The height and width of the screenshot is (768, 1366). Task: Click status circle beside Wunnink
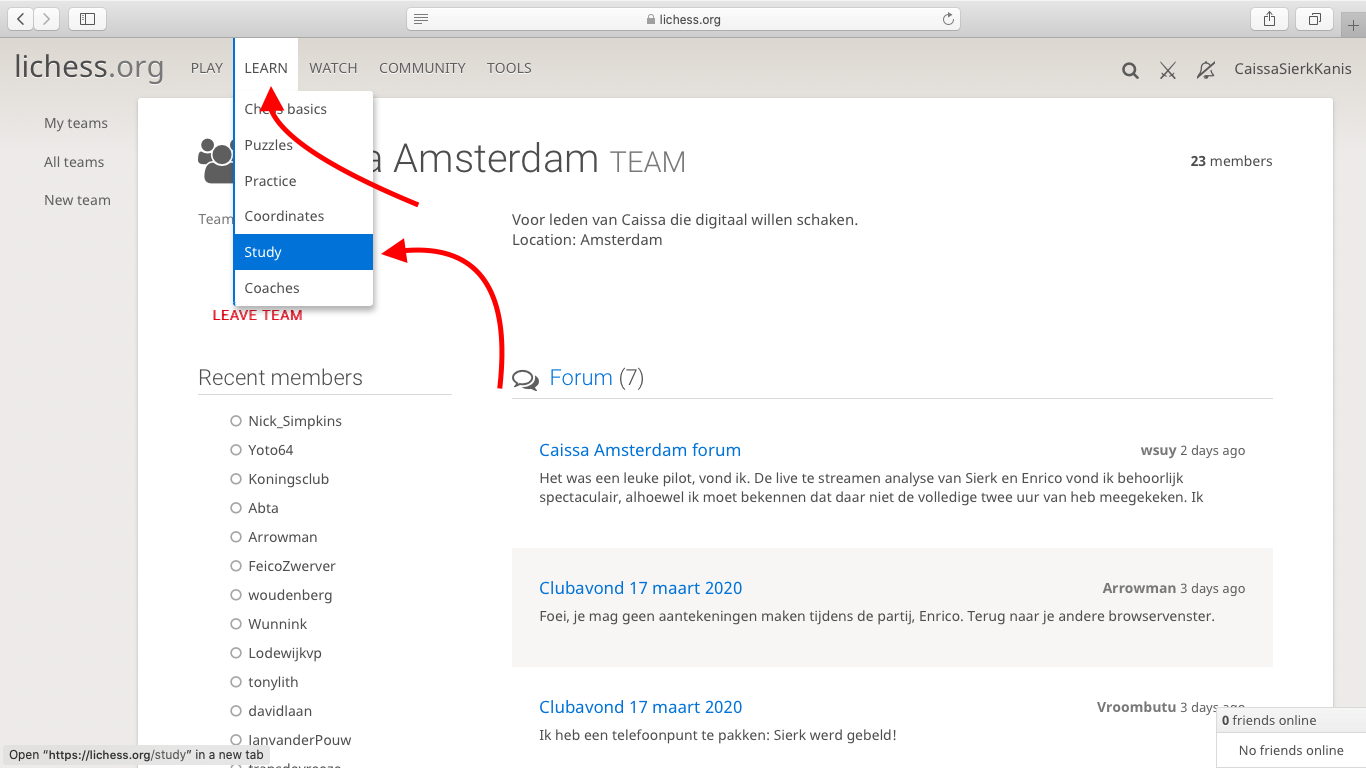coord(236,624)
